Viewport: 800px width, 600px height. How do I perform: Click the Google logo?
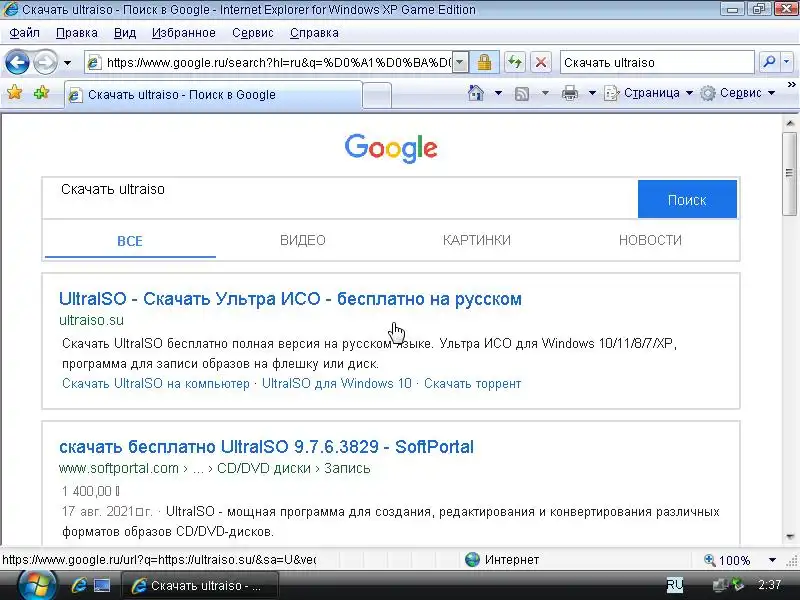point(391,148)
